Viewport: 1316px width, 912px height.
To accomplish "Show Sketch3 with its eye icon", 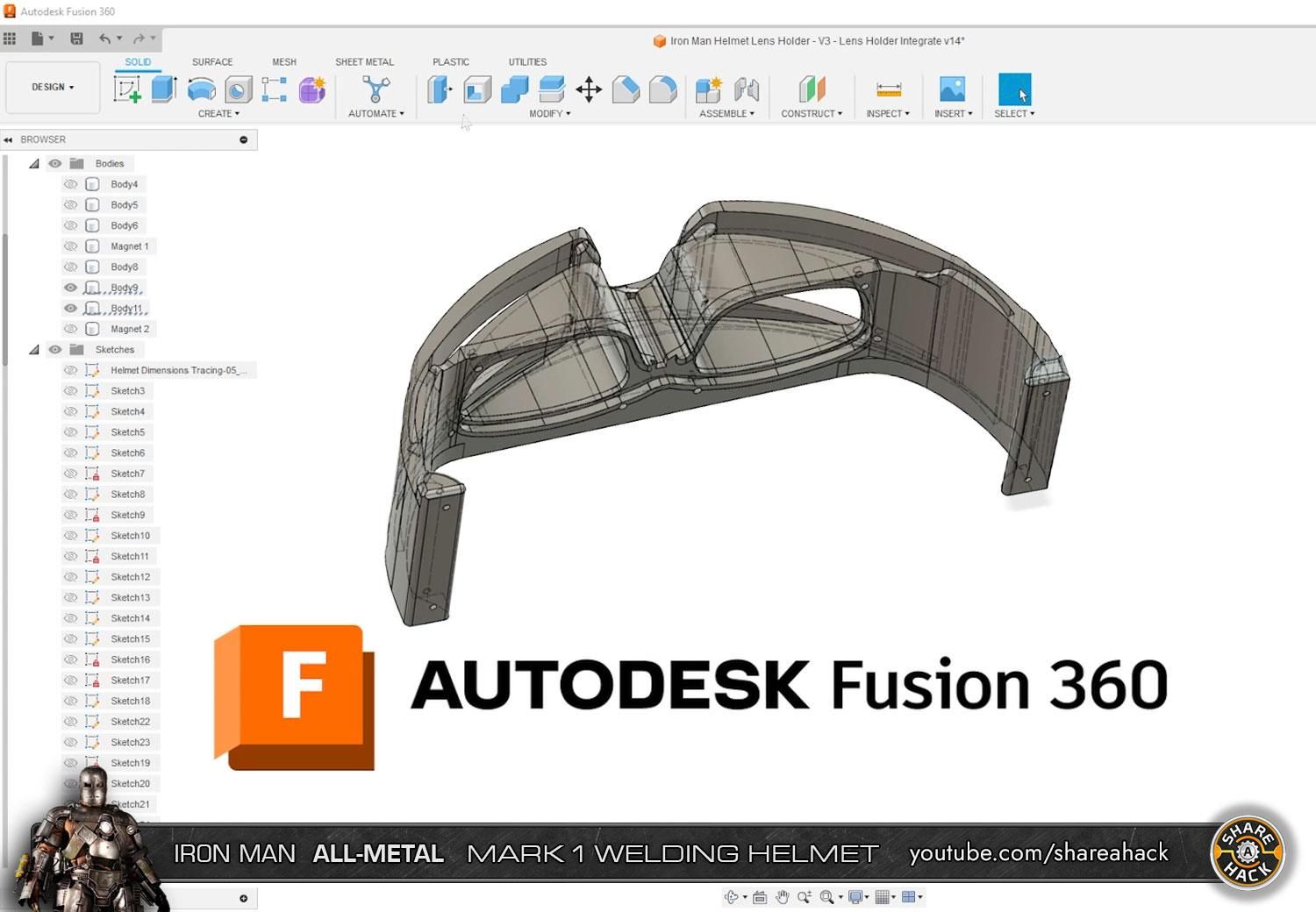I will pos(70,391).
